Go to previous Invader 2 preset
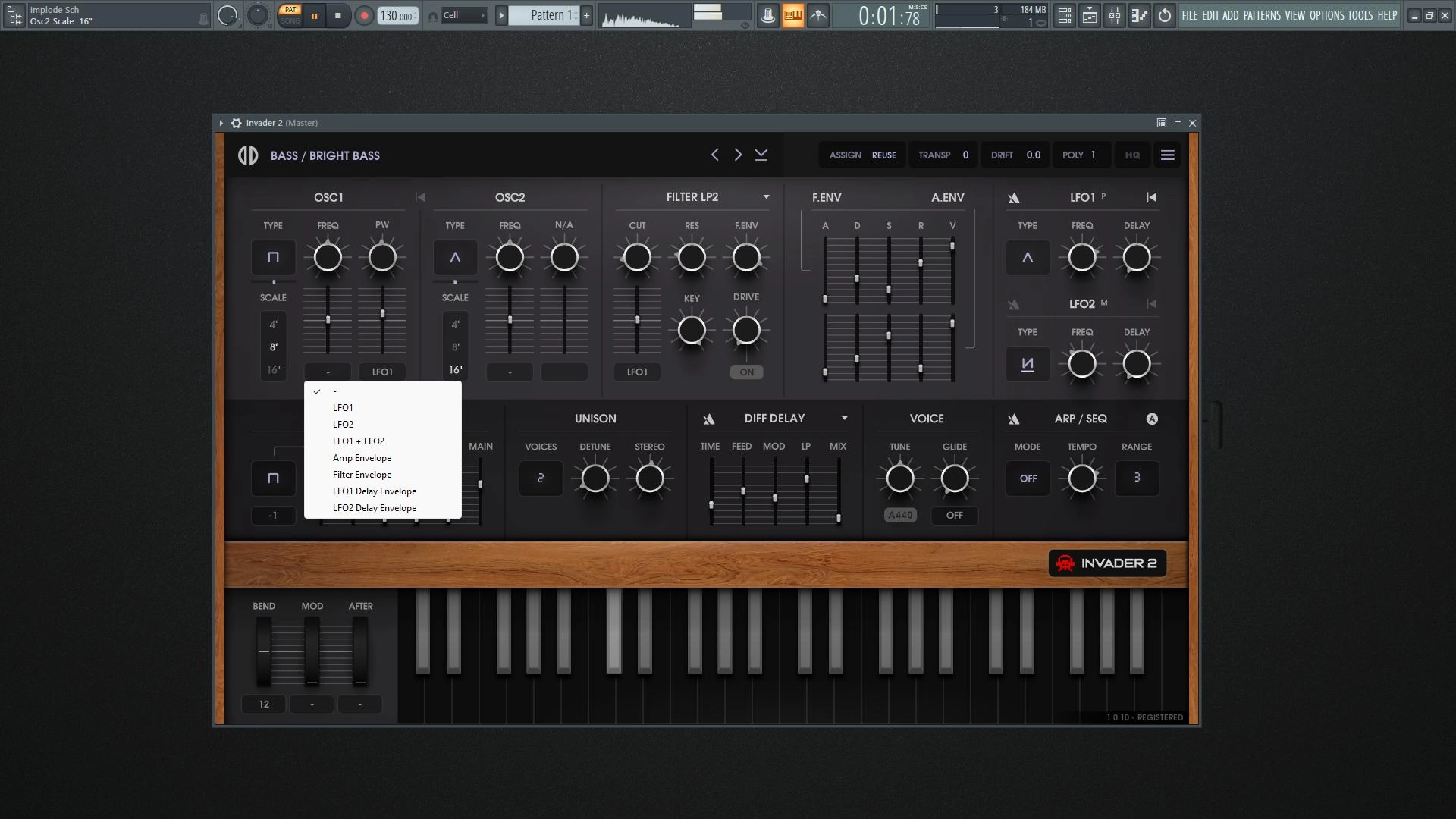 click(x=714, y=155)
